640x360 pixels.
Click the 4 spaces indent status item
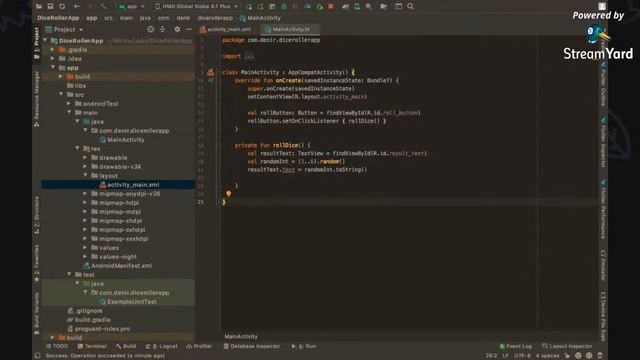(x=548, y=356)
